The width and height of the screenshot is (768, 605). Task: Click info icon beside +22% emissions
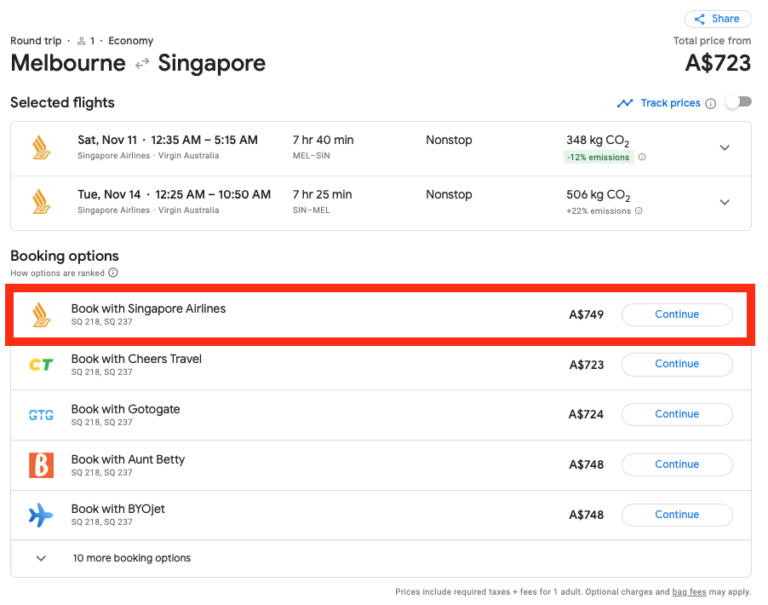pos(639,211)
